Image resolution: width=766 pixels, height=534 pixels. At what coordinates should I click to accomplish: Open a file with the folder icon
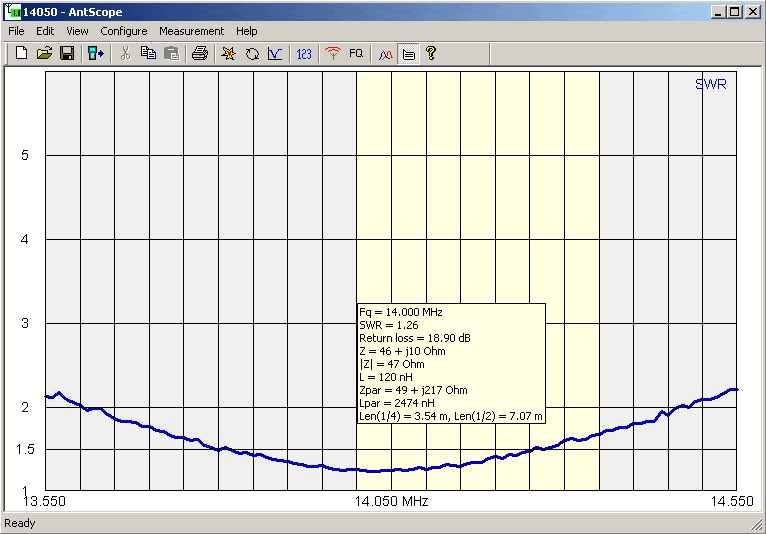[44, 54]
